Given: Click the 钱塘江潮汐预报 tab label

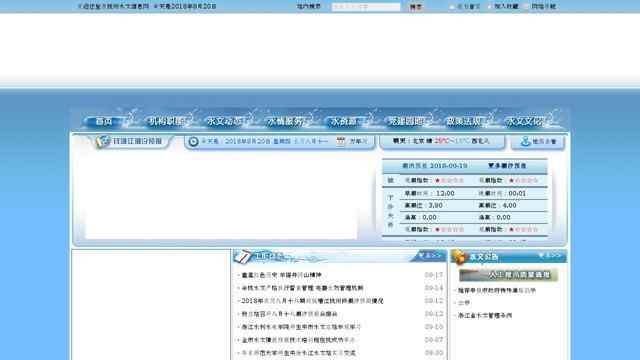Looking at the screenshot, I should [138, 141].
